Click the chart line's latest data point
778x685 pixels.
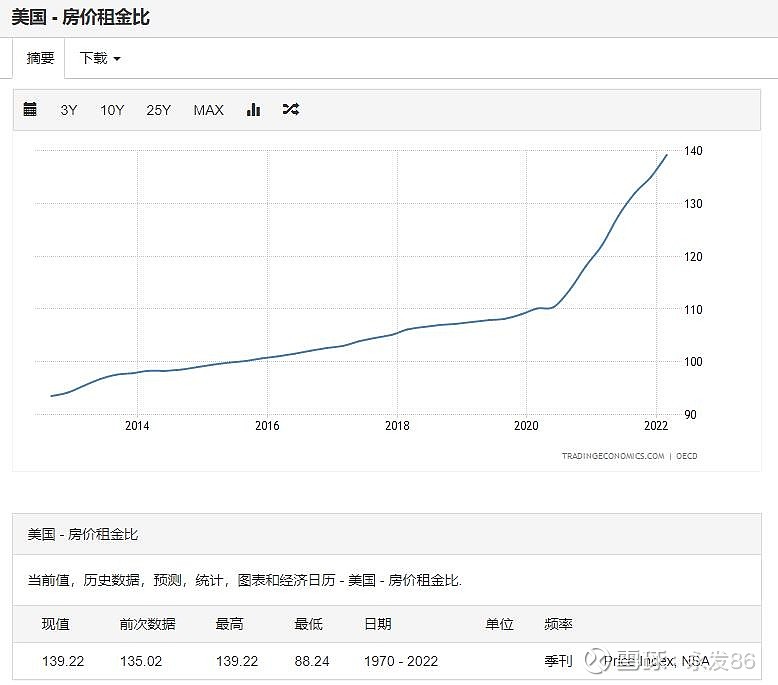click(666, 155)
